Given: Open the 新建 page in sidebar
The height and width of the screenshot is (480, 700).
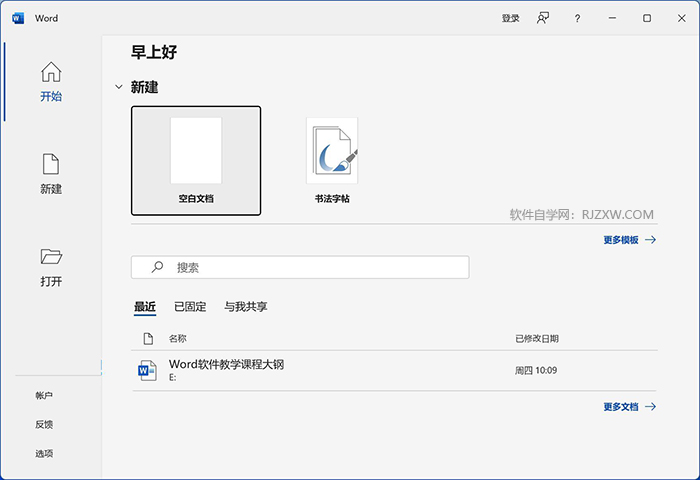Looking at the screenshot, I should pyautogui.click(x=51, y=174).
